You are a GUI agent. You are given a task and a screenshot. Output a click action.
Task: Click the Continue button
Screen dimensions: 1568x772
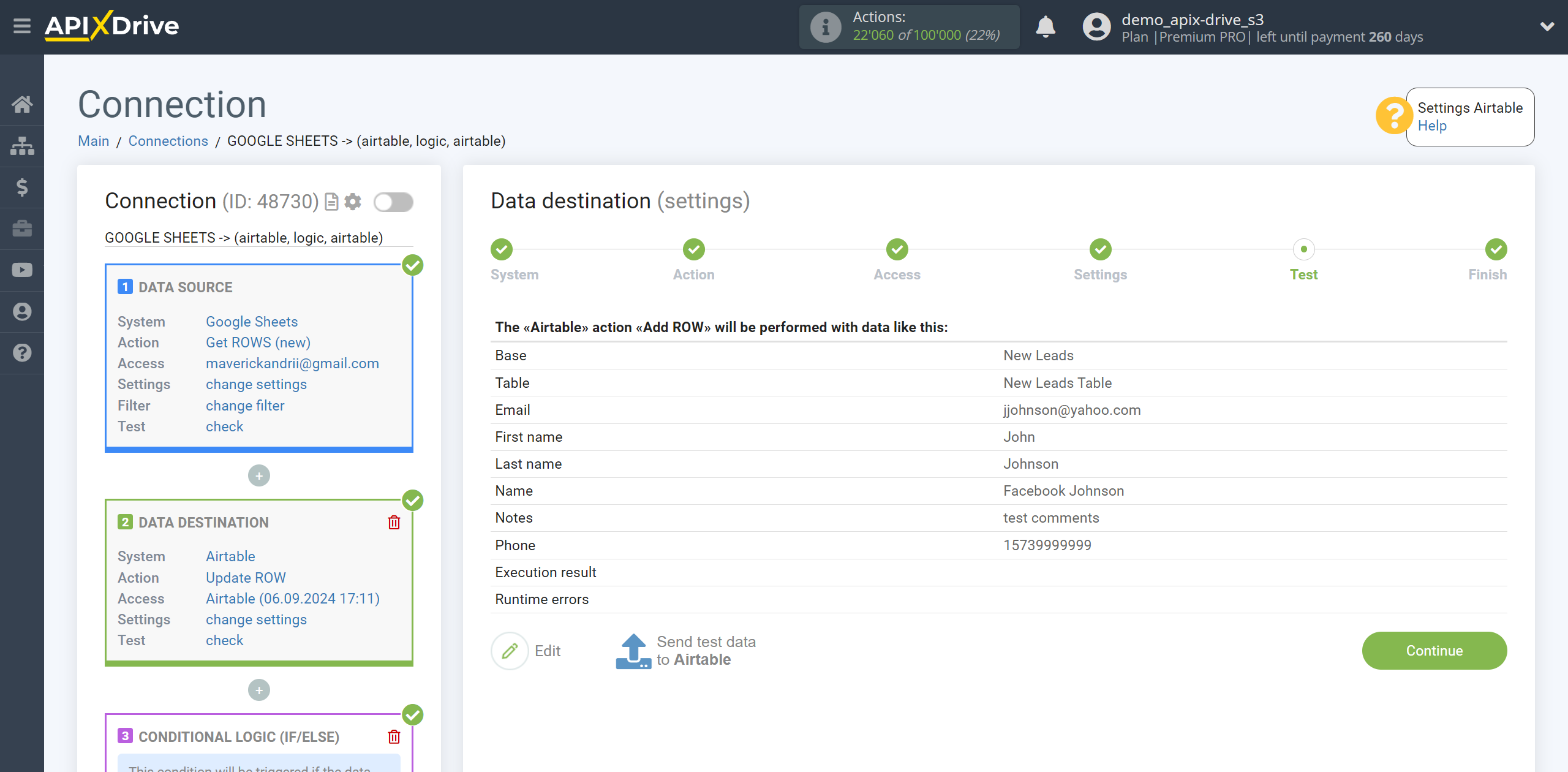click(x=1434, y=651)
